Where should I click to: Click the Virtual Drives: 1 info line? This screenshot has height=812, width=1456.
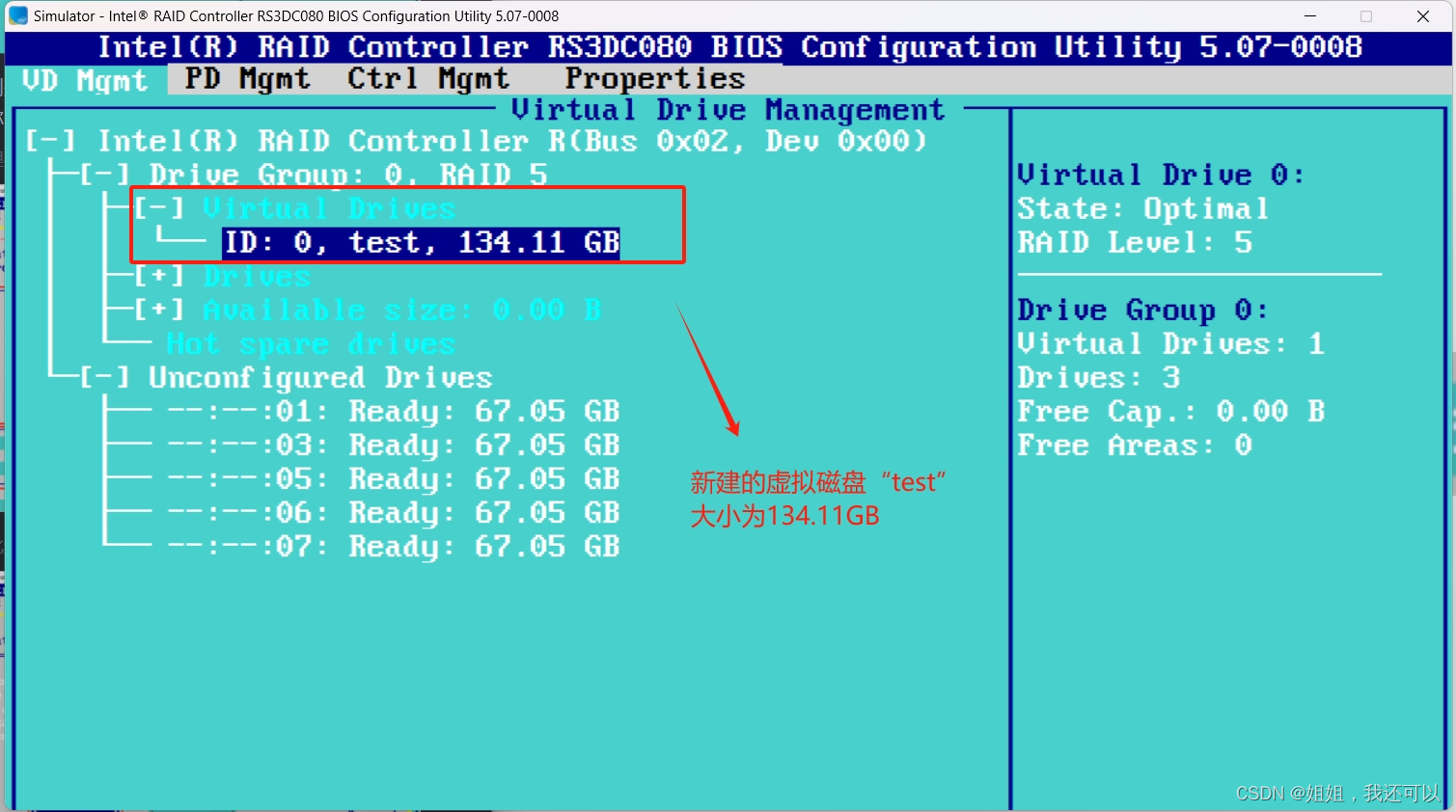[1170, 344]
